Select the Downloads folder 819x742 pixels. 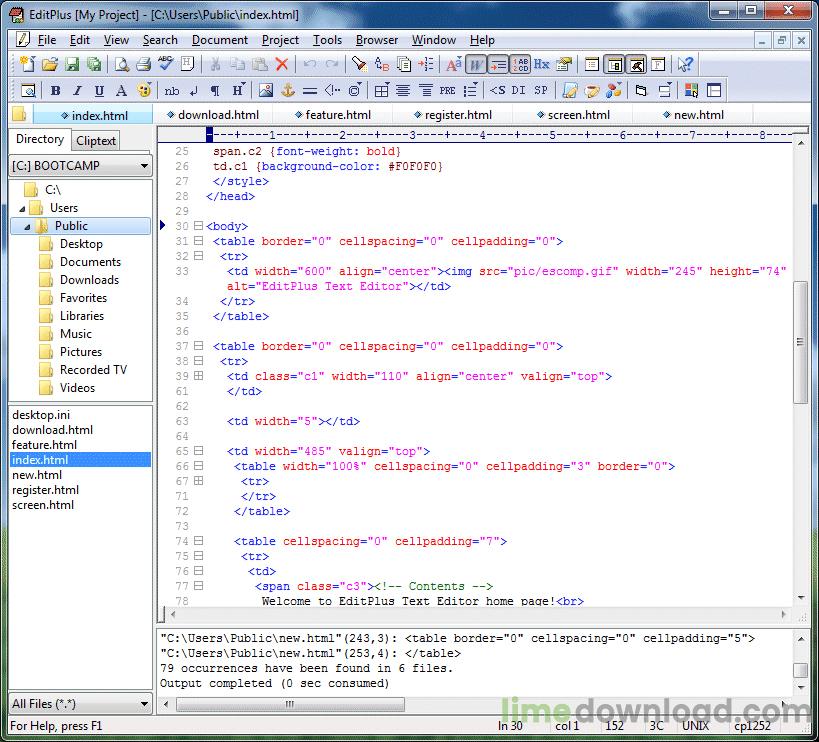pyautogui.click(x=89, y=280)
